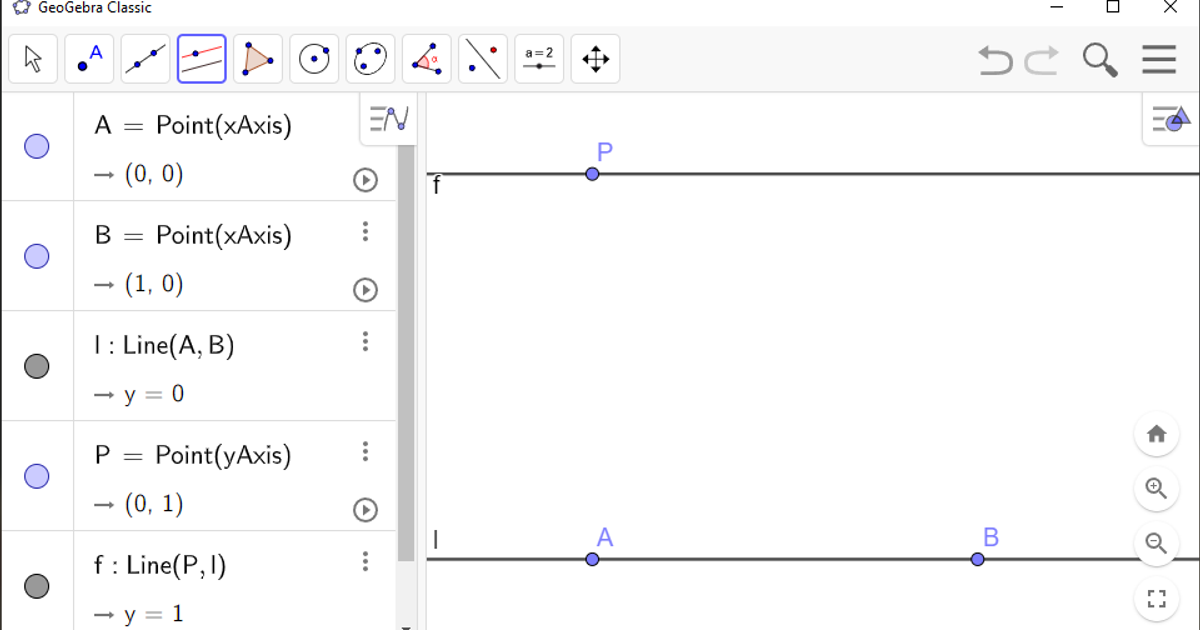Image resolution: width=1200 pixels, height=630 pixels.
Task: Undo the last action
Action: pyautogui.click(x=995, y=60)
